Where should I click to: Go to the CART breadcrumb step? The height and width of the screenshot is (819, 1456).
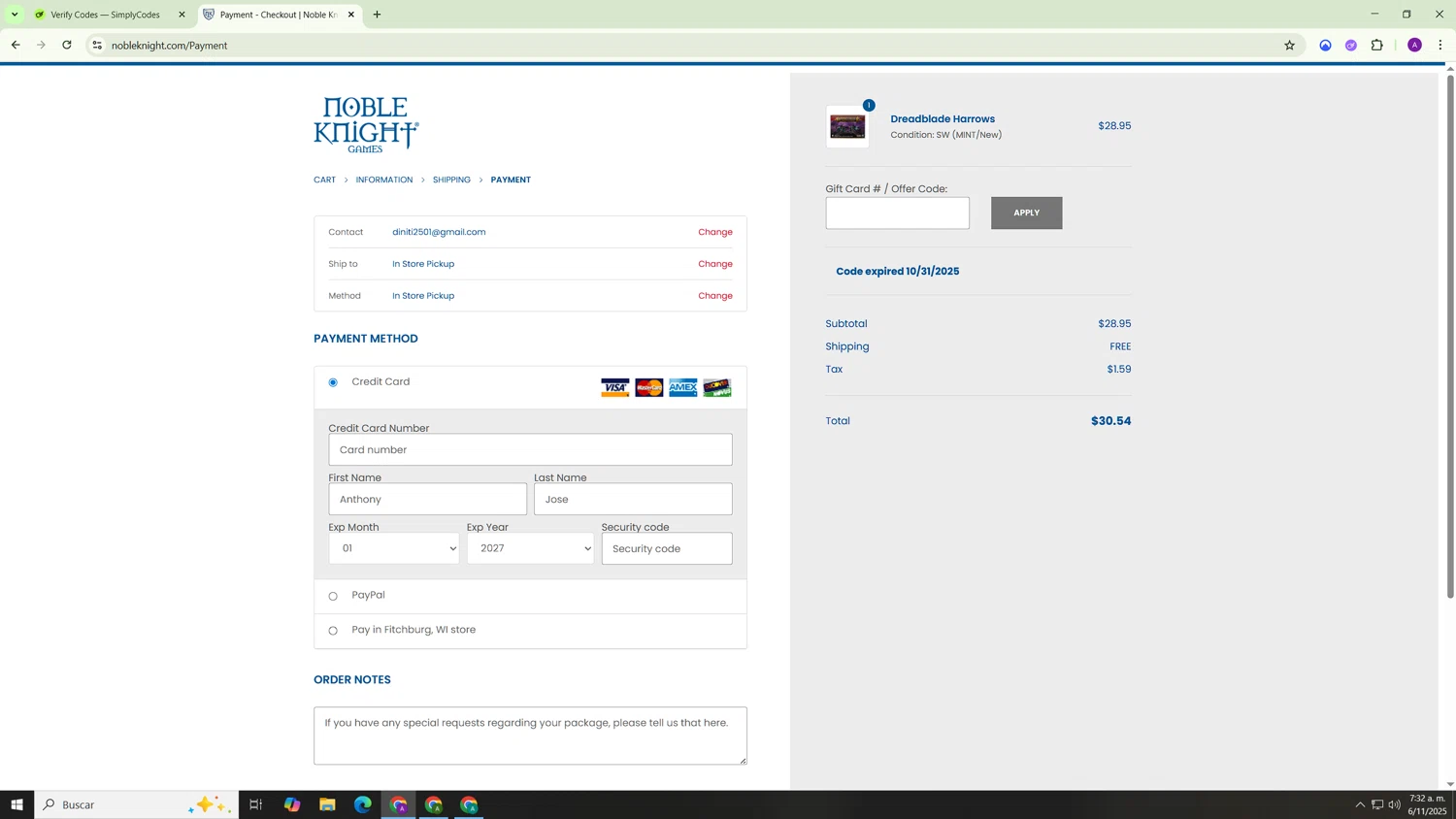[x=324, y=180]
